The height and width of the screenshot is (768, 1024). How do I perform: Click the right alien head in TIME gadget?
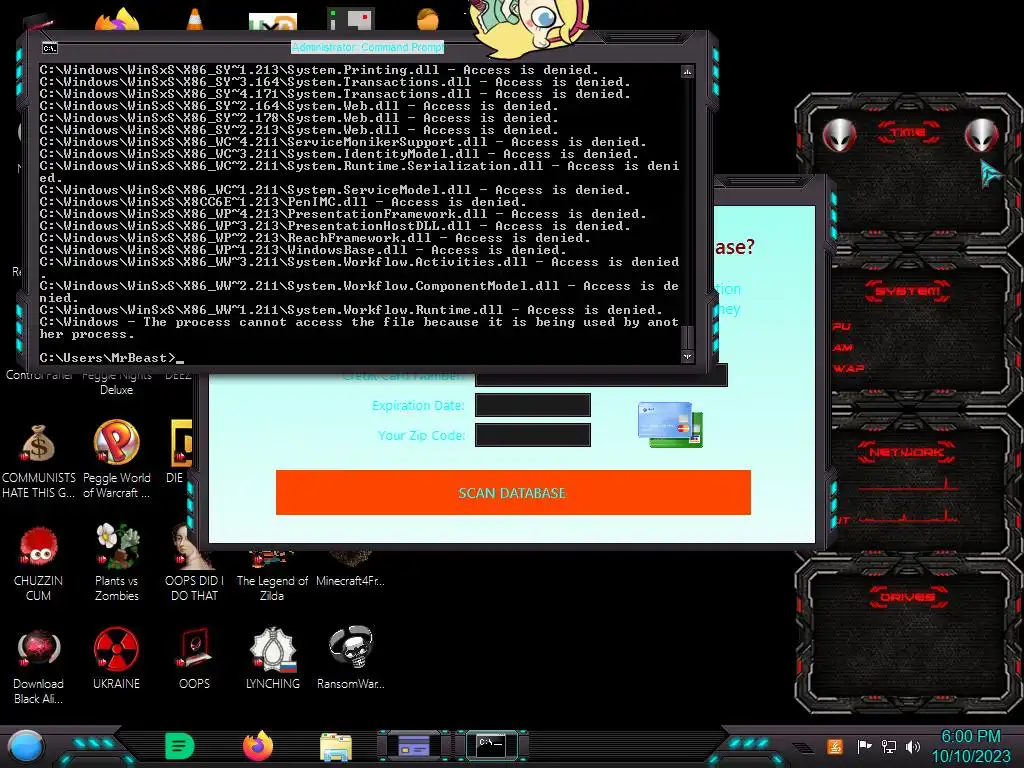(x=982, y=135)
